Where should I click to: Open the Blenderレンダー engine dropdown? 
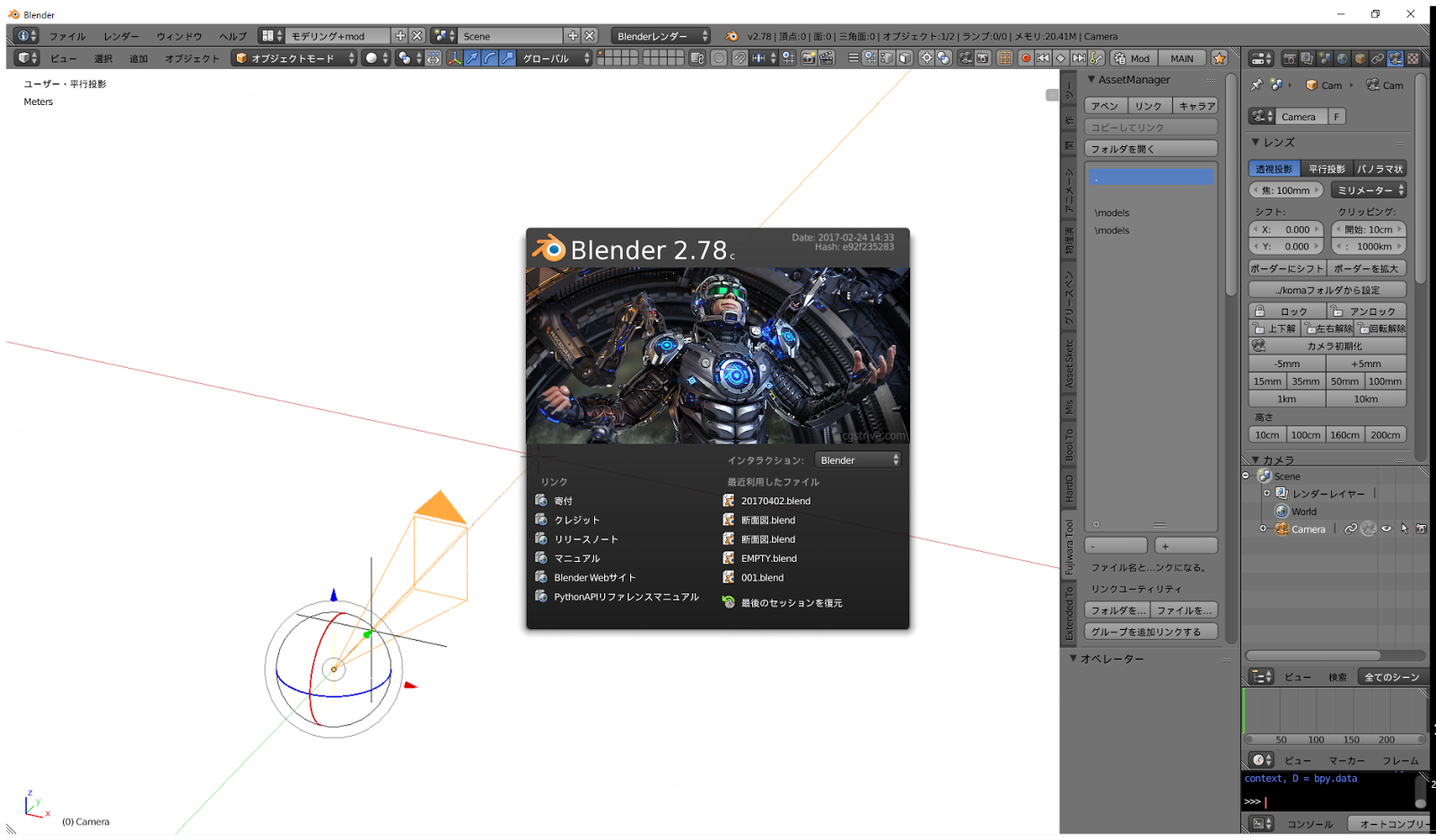(x=661, y=36)
